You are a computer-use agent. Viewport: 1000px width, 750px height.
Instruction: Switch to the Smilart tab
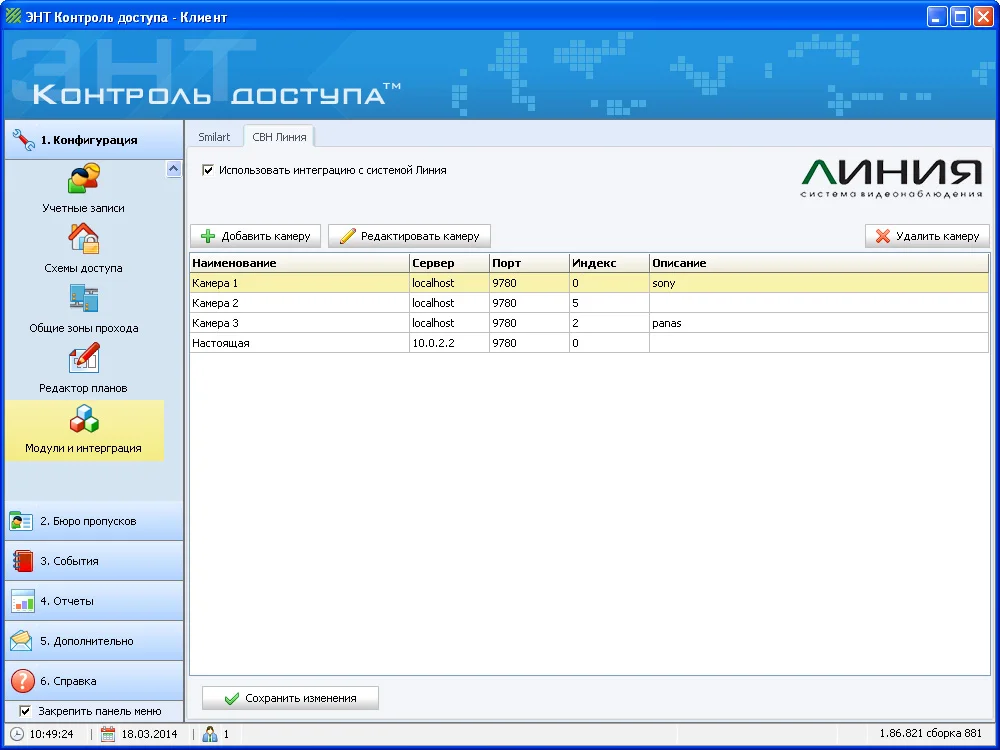pyautogui.click(x=214, y=137)
